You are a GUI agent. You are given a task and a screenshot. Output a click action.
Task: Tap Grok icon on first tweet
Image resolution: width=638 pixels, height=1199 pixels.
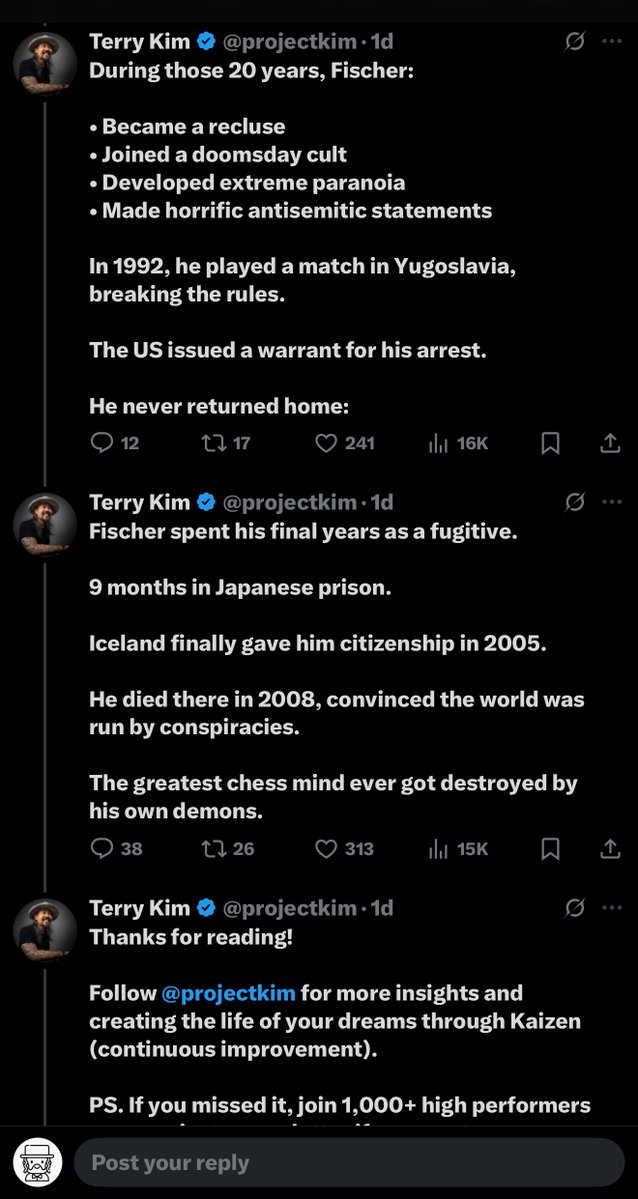point(575,42)
